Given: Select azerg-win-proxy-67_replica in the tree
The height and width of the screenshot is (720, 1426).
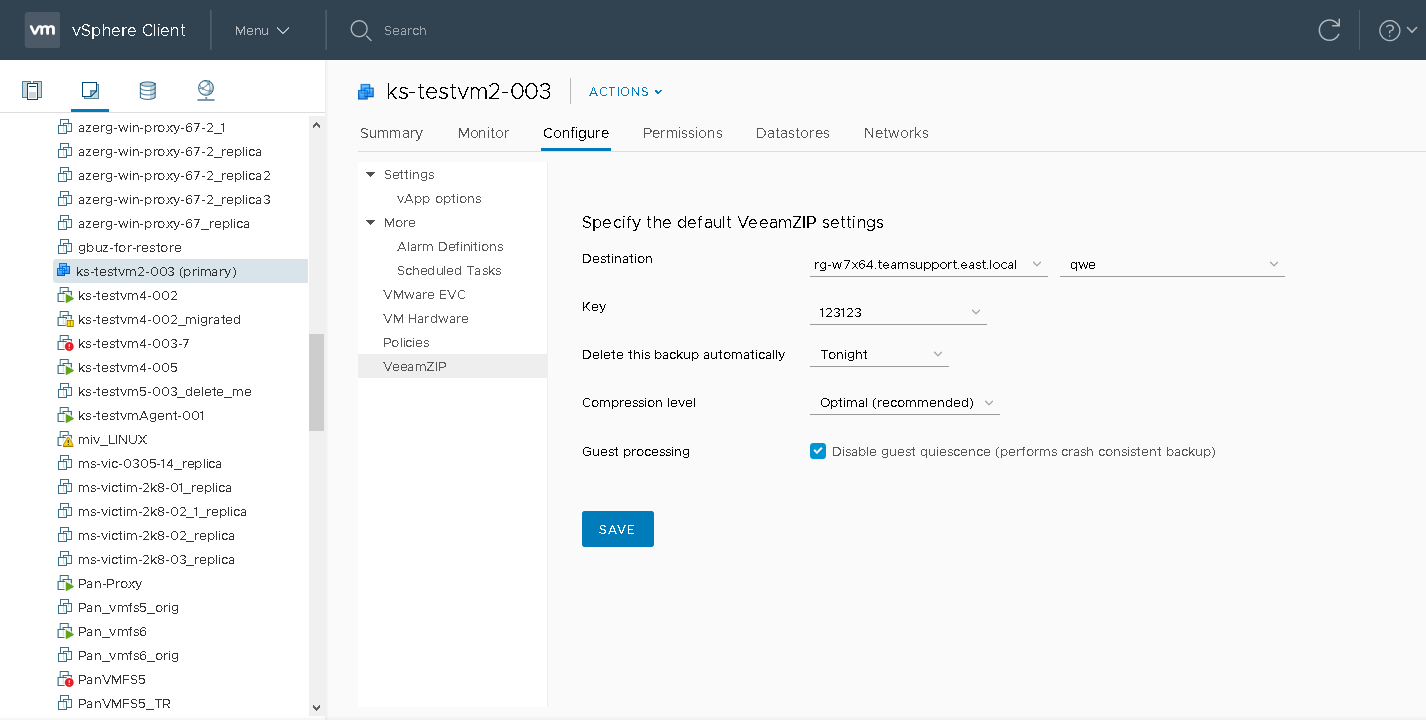Looking at the screenshot, I should click(164, 223).
